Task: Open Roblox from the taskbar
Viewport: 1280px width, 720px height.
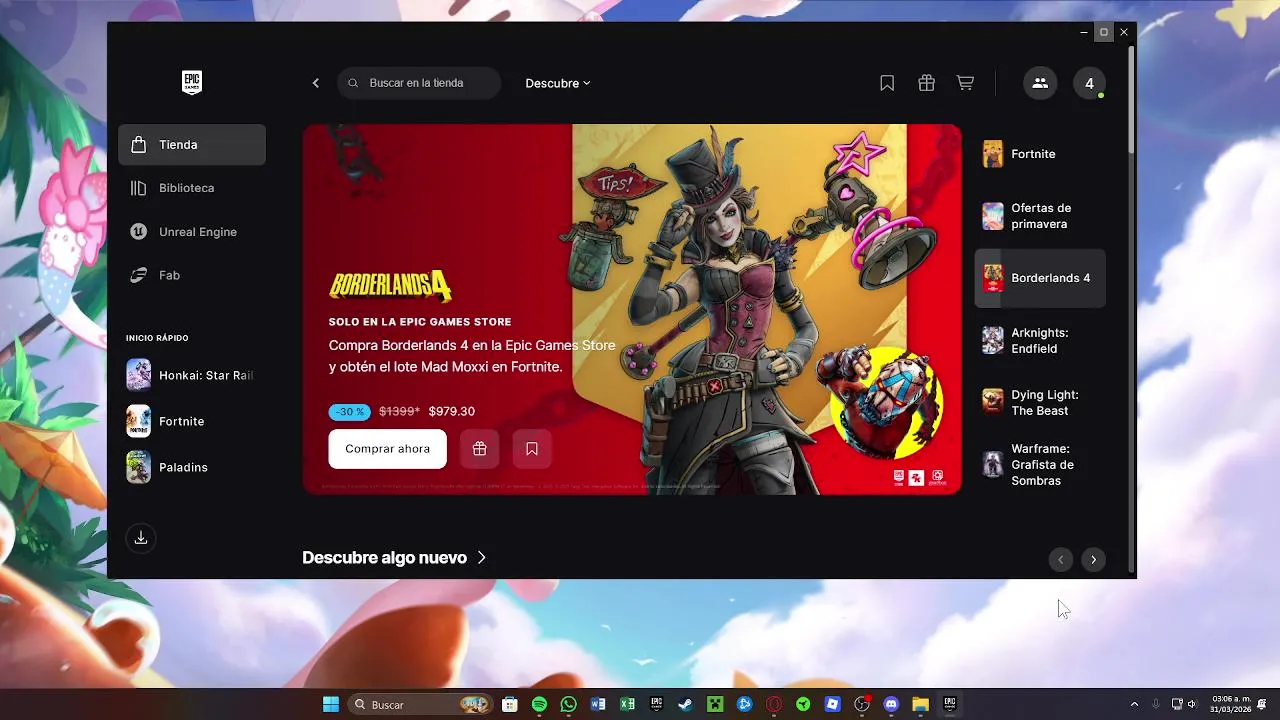Action: click(832, 704)
